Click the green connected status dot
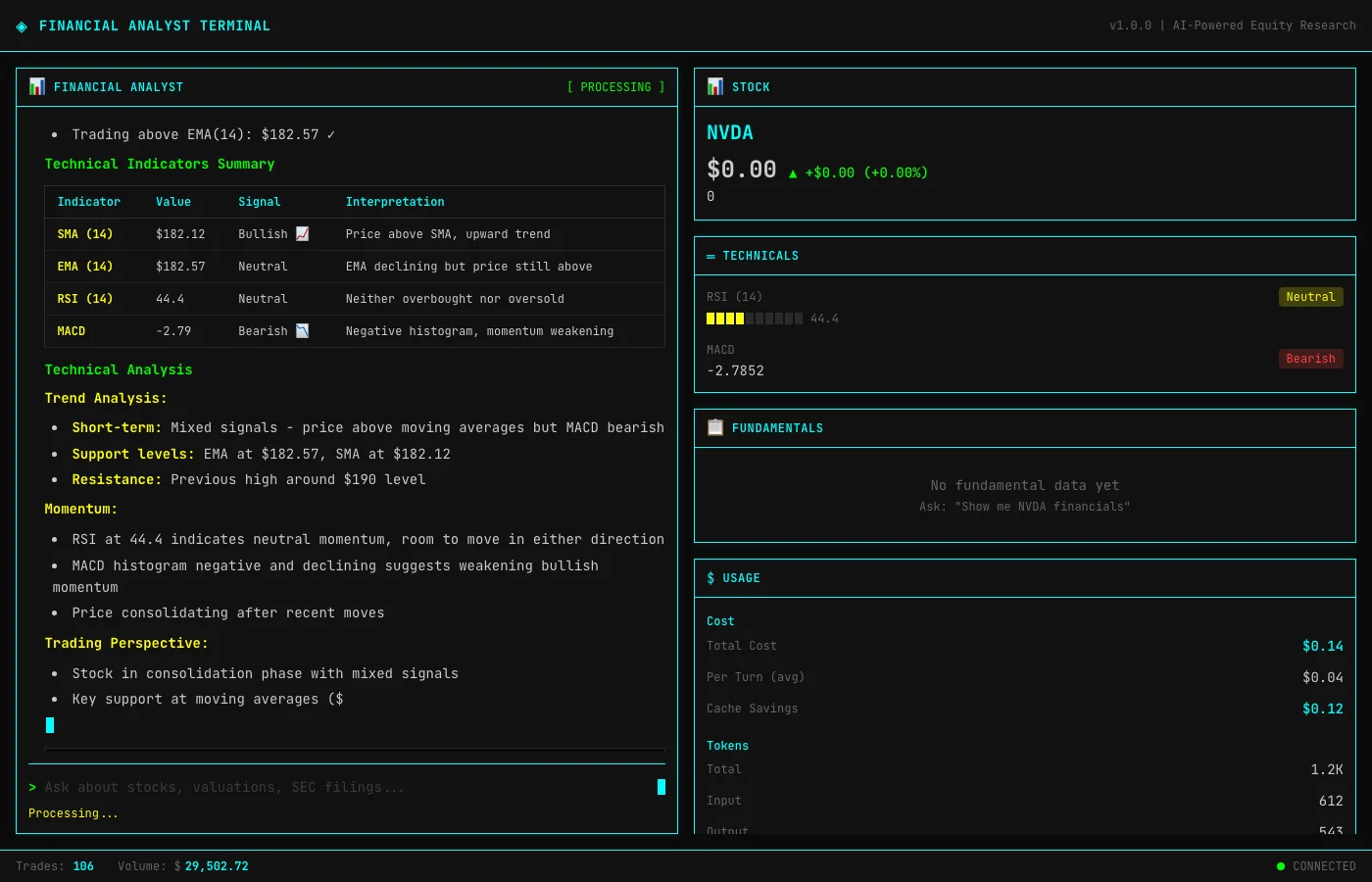 pyautogui.click(x=1281, y=866)
